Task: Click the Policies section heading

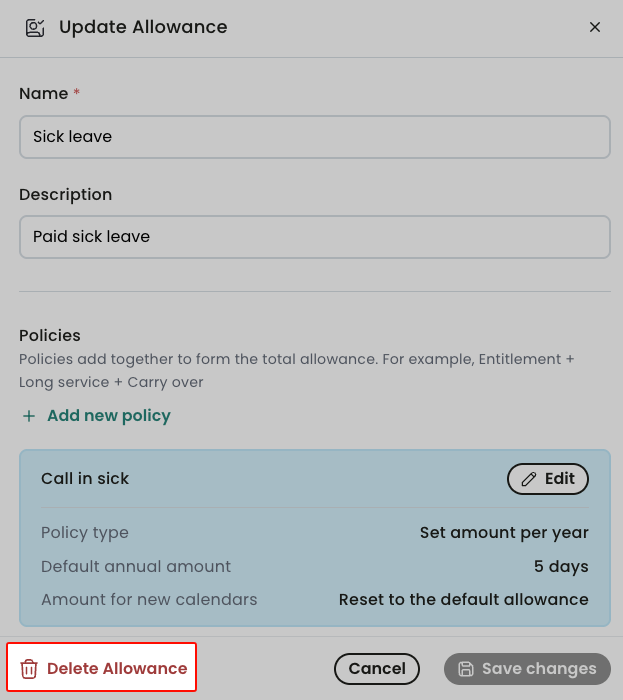Action: 50,336
